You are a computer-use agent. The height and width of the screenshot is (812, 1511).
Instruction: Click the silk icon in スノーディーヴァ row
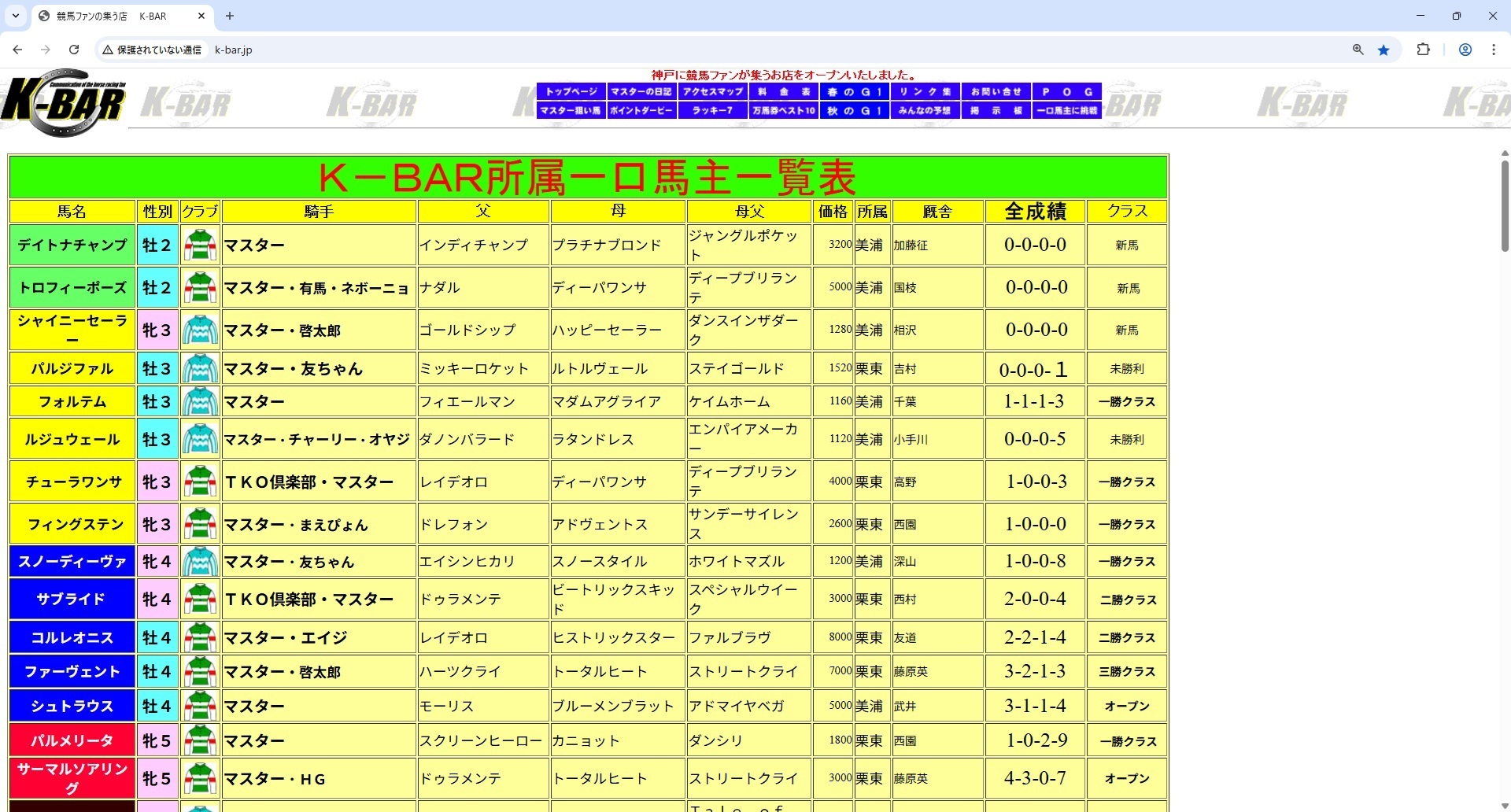tap(200, 561)
